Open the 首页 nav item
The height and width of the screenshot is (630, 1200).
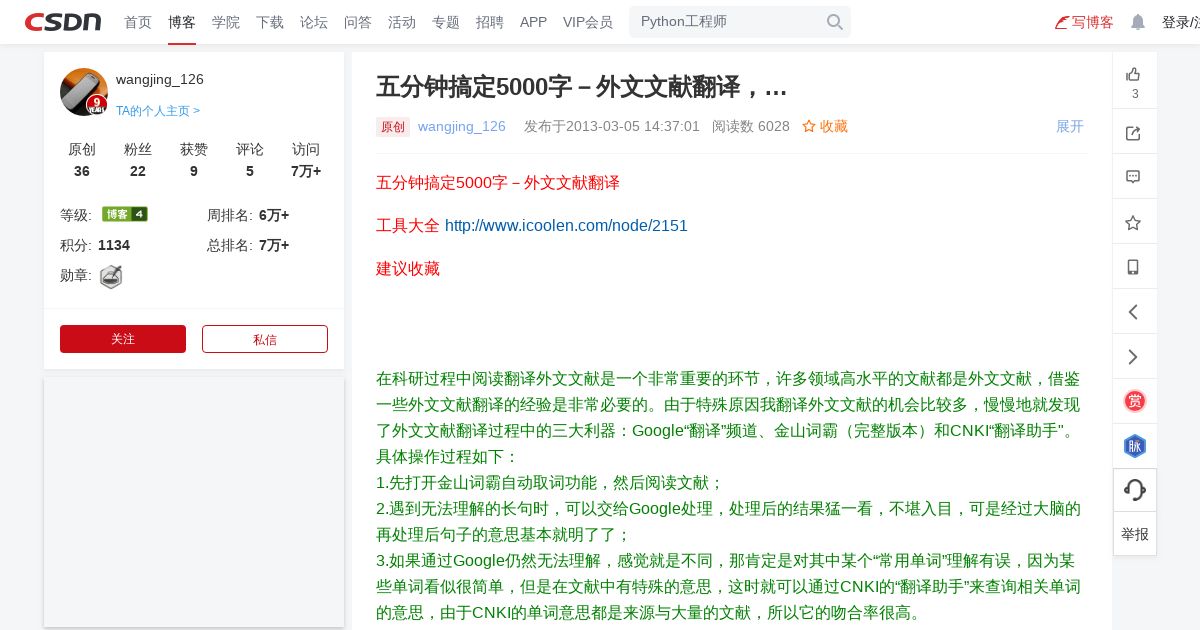138,22
